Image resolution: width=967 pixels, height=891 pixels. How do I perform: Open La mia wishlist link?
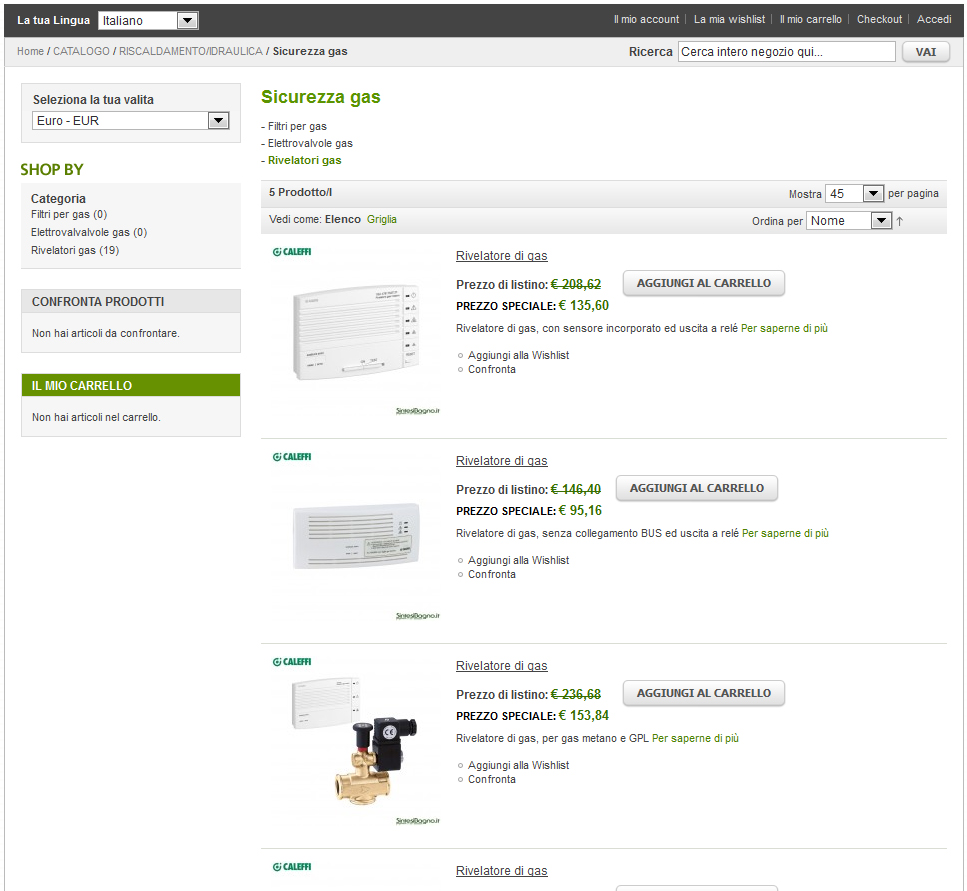(x=729, y=19)
